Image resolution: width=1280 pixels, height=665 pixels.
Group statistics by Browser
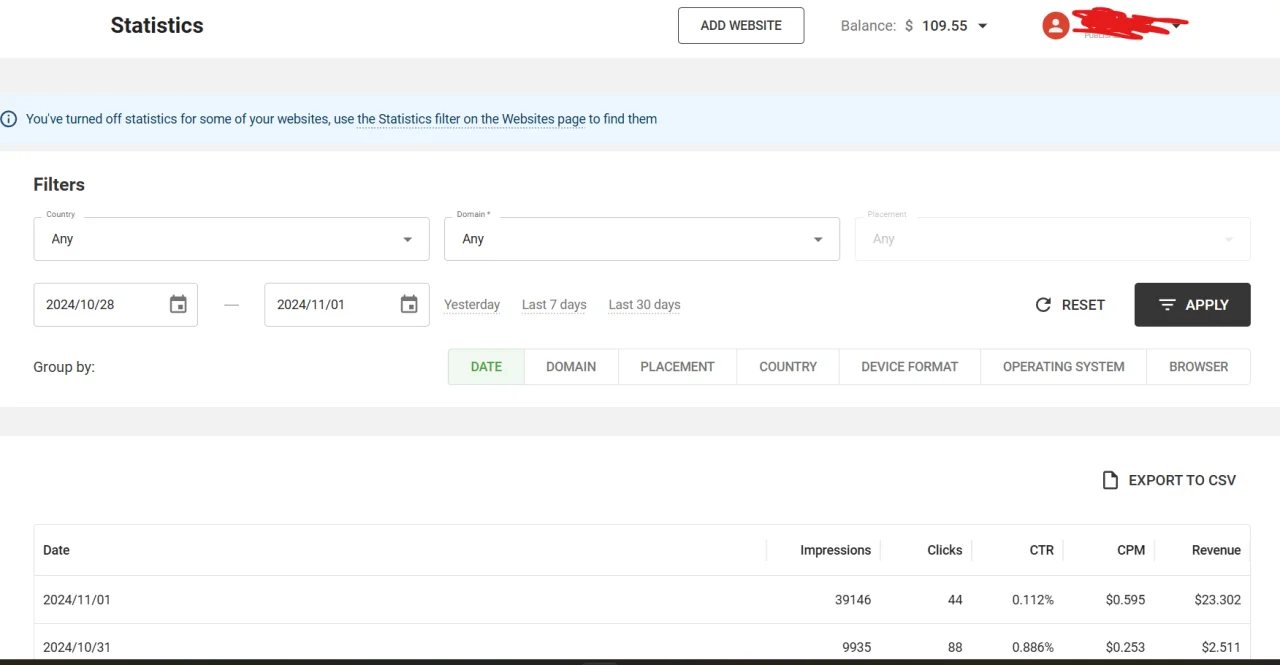pyautogui.click(x=1198, y=366)
